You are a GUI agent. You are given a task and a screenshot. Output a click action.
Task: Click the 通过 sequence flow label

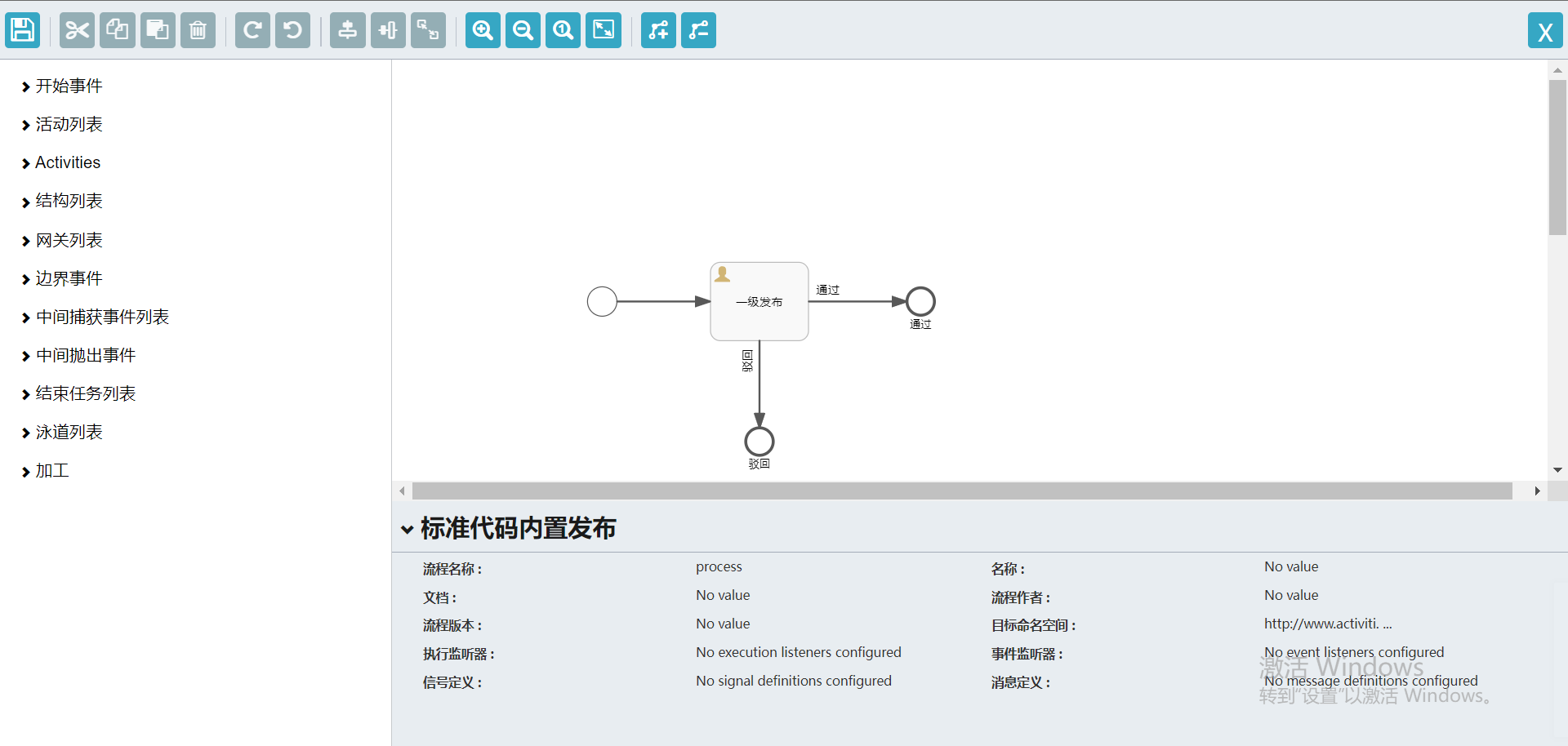[827, 290]
